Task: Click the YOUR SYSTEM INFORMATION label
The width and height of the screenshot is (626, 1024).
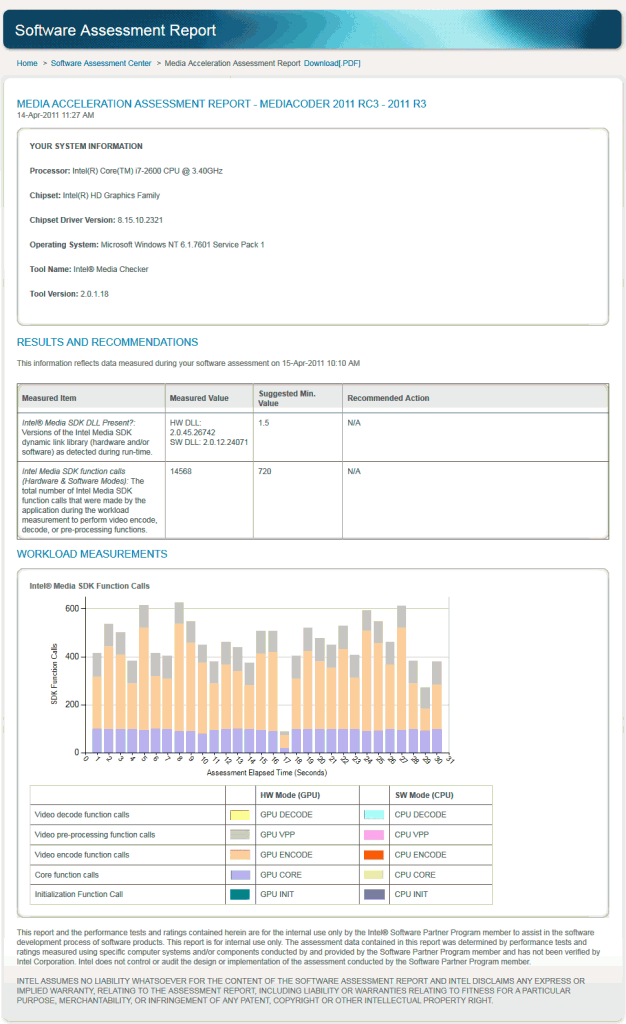Action: 86,146
